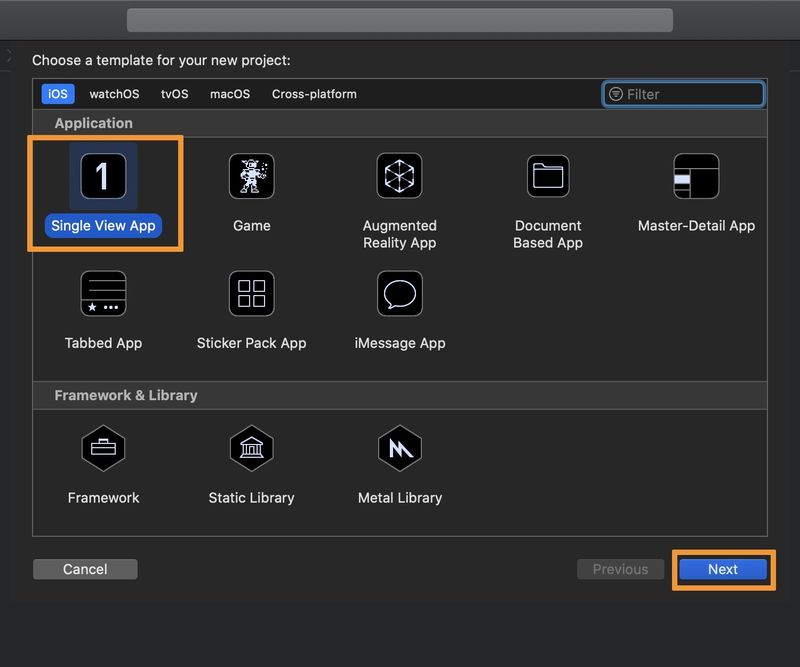The width and height of the screenshot is (800, 667).
Task: Pick the Document Based App folder icon
Action: pyautogui.click(x=548, y=176)
